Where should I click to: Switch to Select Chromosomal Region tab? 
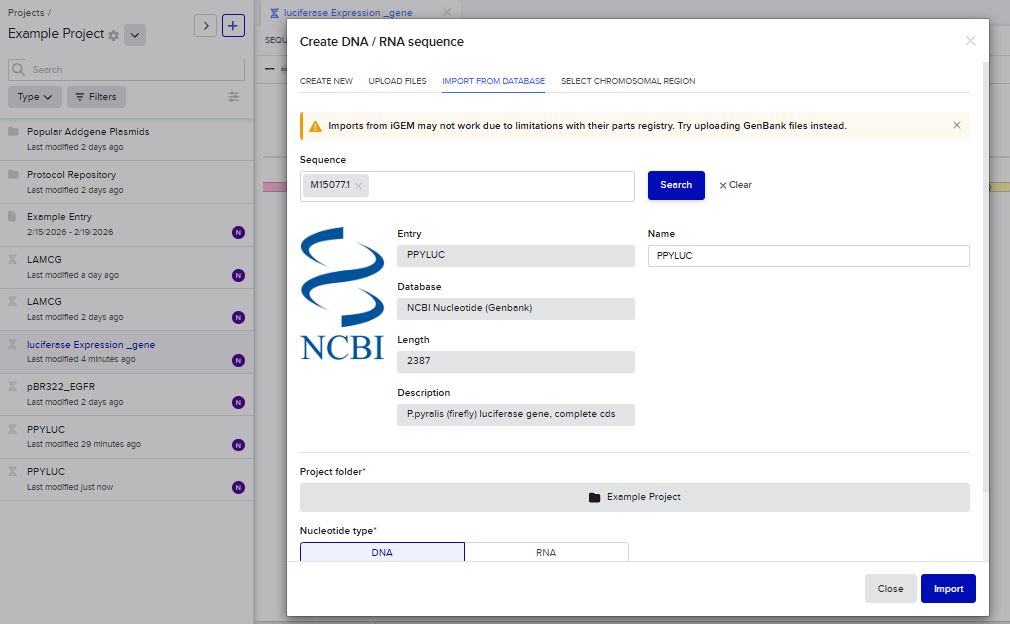pos(627,81)
